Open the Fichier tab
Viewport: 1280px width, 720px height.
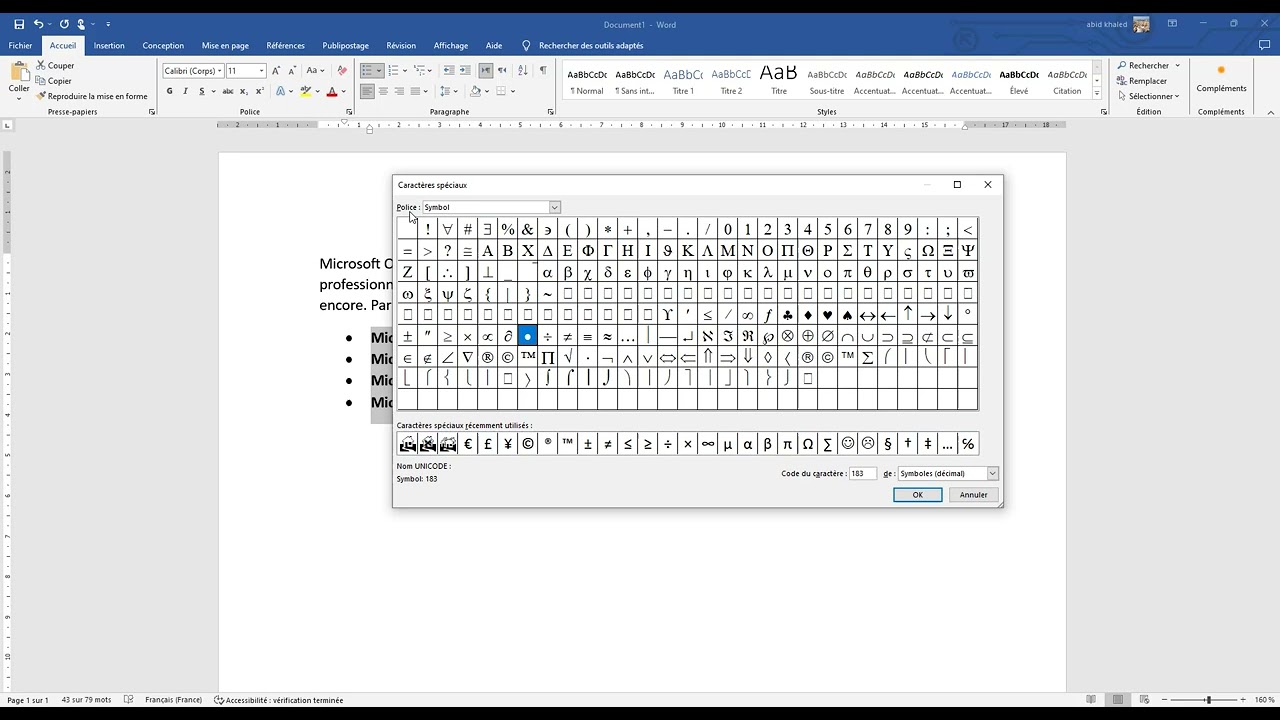[x=20, y=45]
